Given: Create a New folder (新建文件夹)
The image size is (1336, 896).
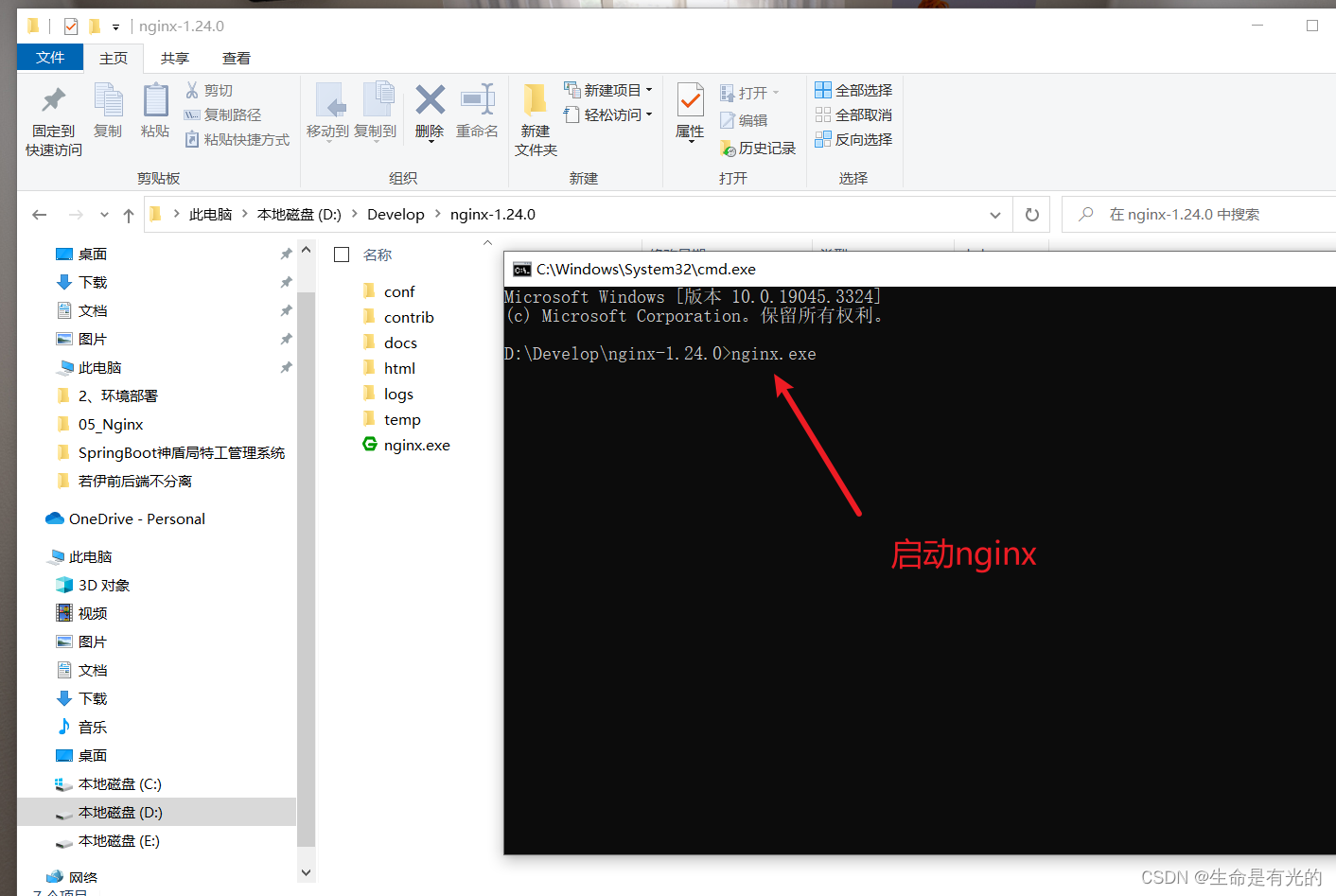Looking at the screenshot, I should click(536, 121).
